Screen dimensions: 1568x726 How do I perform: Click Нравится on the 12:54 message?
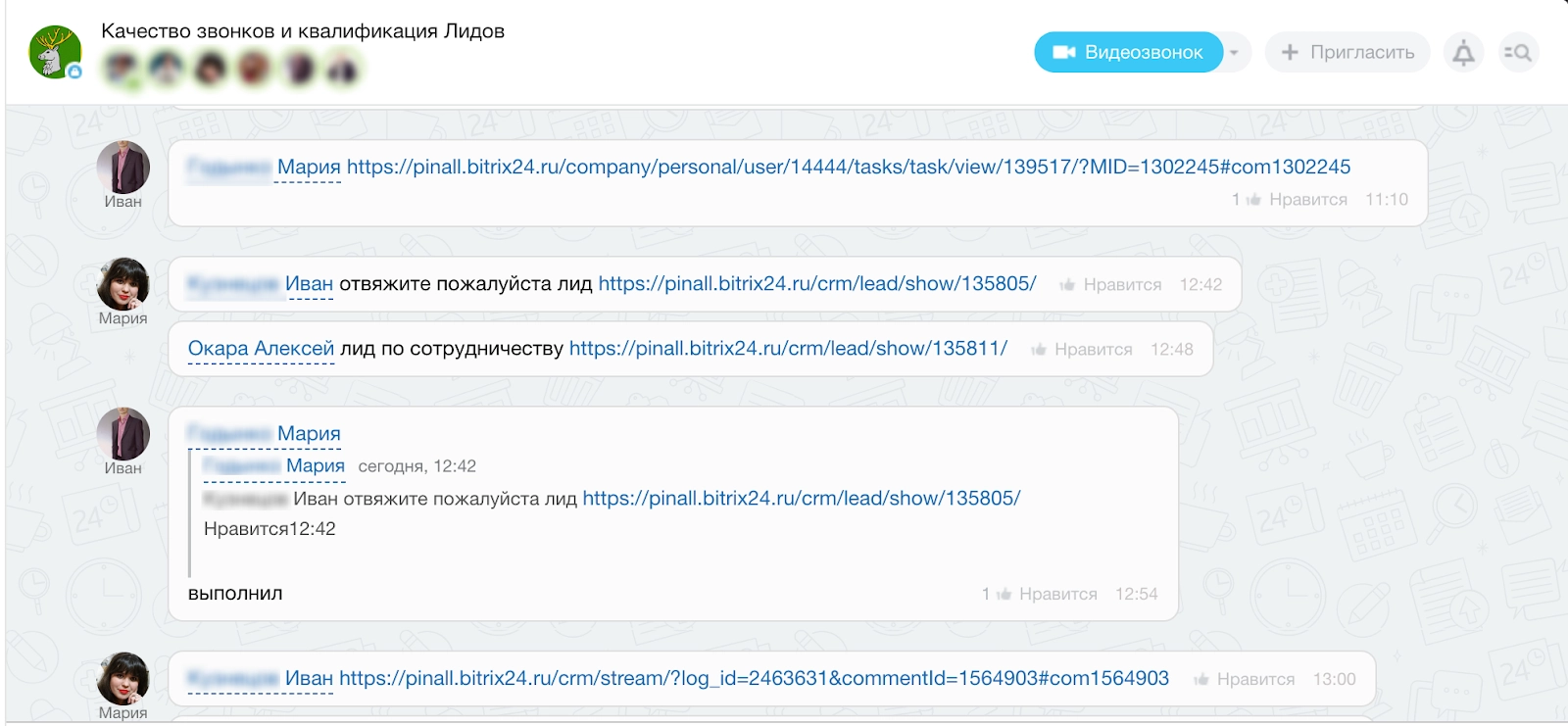click(1058, 595)
